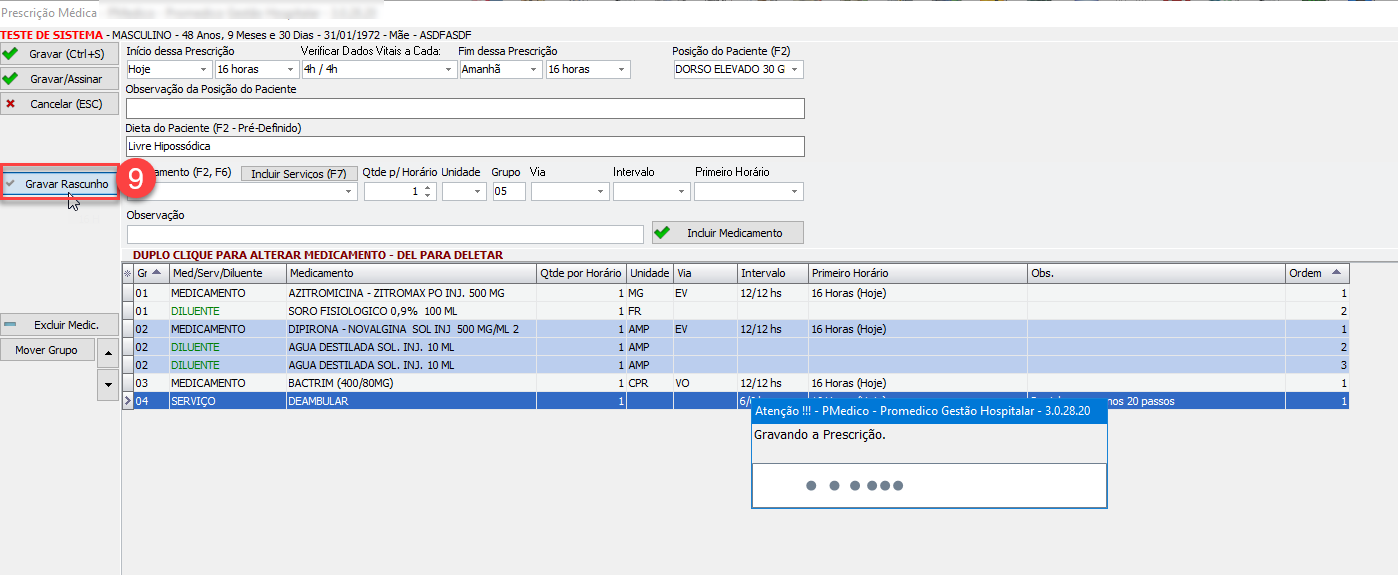Click the Gravar (Ctrl+S) save button

coord(60,53)
